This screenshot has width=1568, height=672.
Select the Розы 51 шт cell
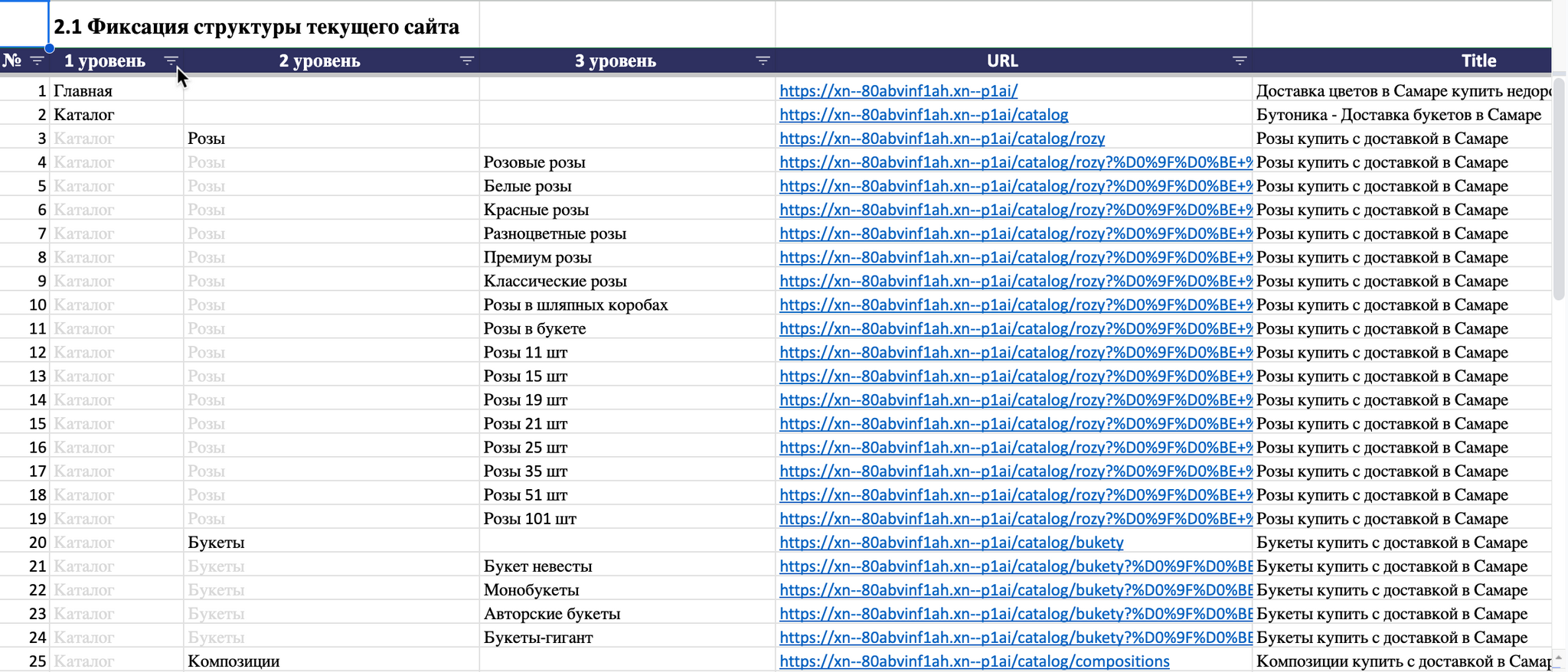coord(628,495)
